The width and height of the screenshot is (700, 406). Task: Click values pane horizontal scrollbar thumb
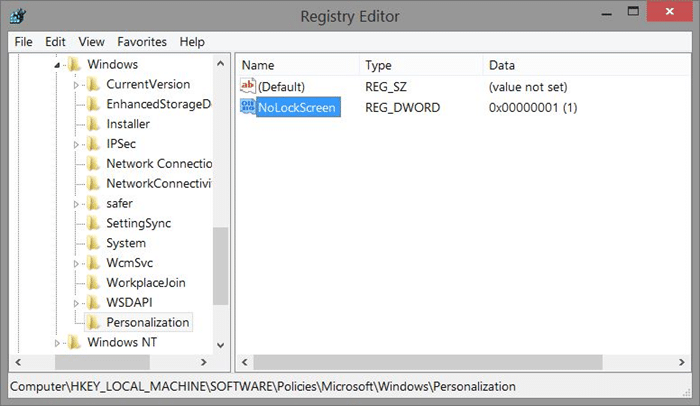click(x=428, y=362)
